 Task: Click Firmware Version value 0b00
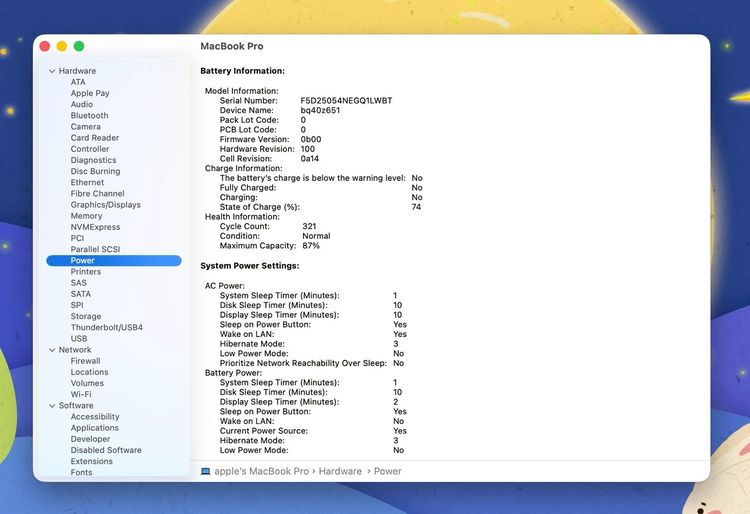(311, 140)
